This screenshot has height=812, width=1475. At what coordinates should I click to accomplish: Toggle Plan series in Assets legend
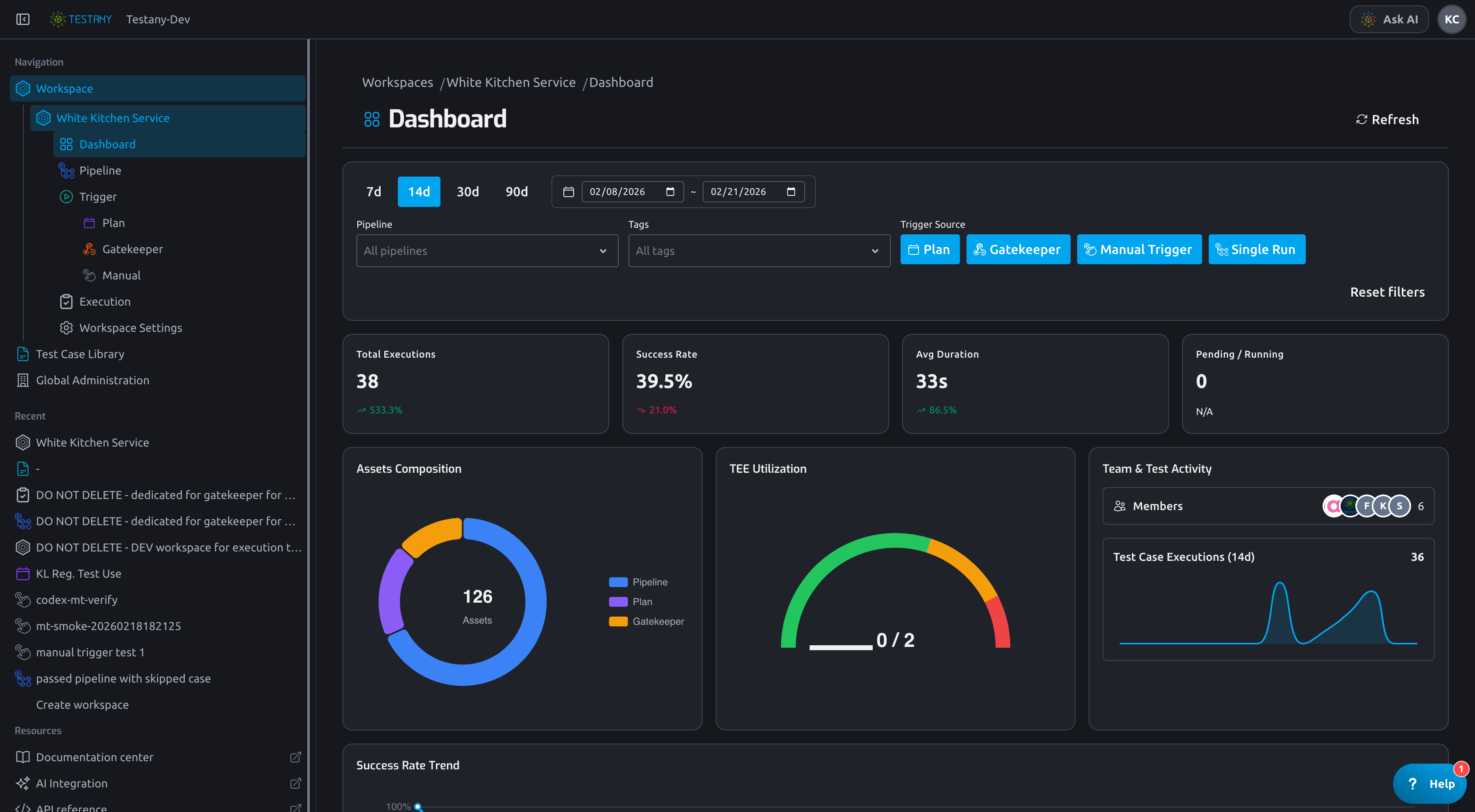[x=631, y=602]
